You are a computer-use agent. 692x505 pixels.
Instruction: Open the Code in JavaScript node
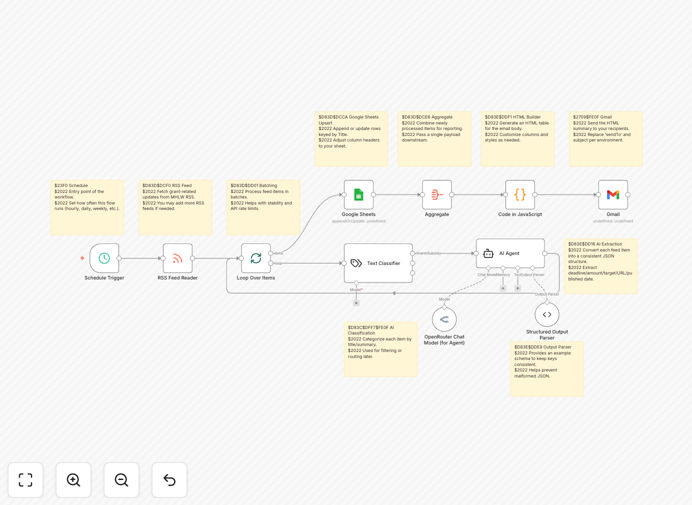[x=520, y=195]
